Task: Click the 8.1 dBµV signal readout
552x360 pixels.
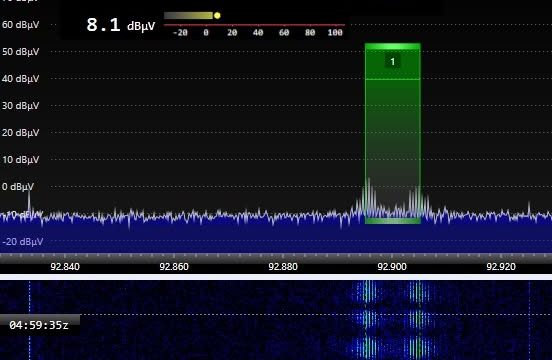Action: [x=121, y=25]
